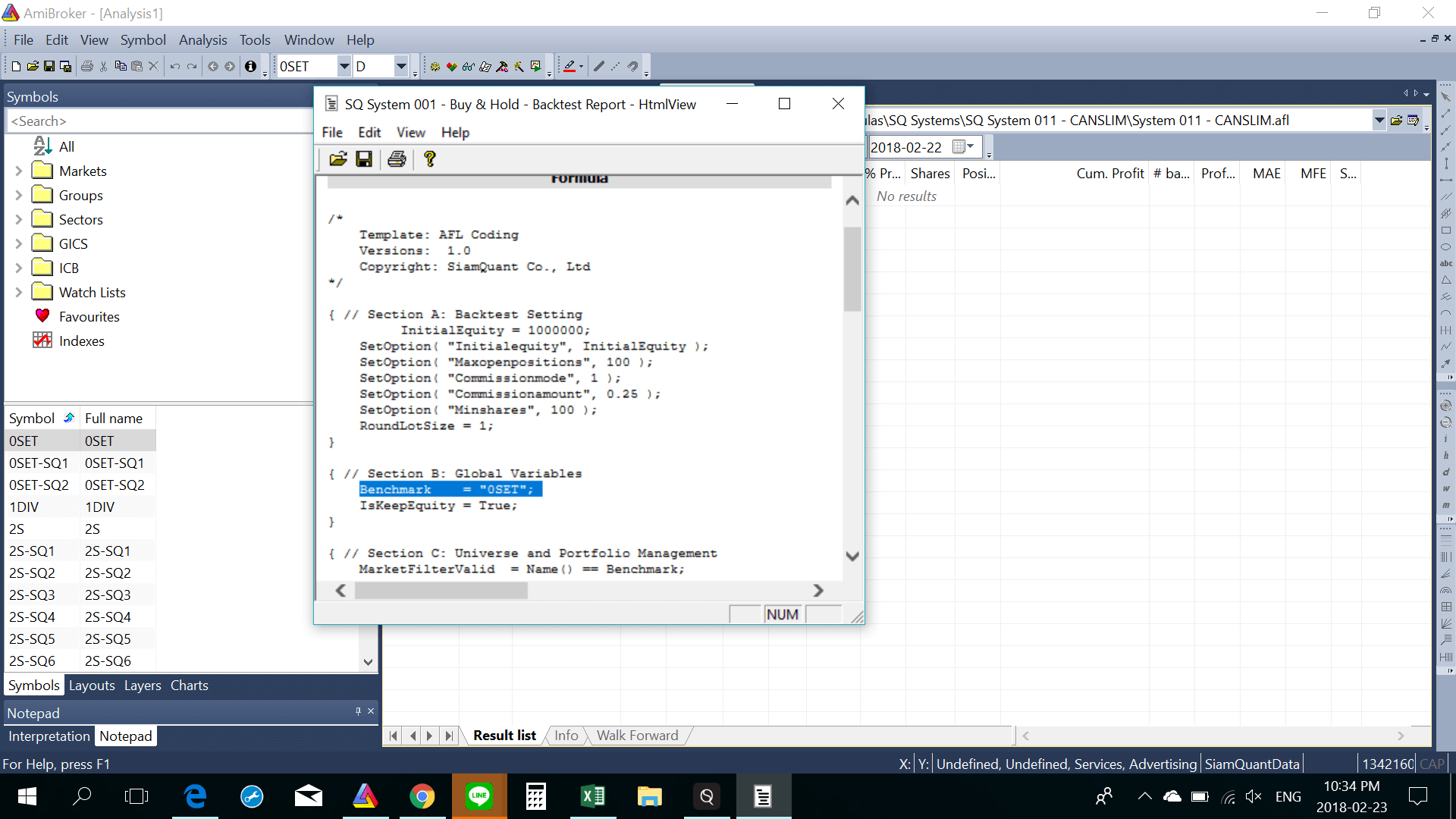Viewport: 1456px width, 819px height.
Task: Click New document icon in toolbar
Action: pyautogui.click(x=16, y=67)
